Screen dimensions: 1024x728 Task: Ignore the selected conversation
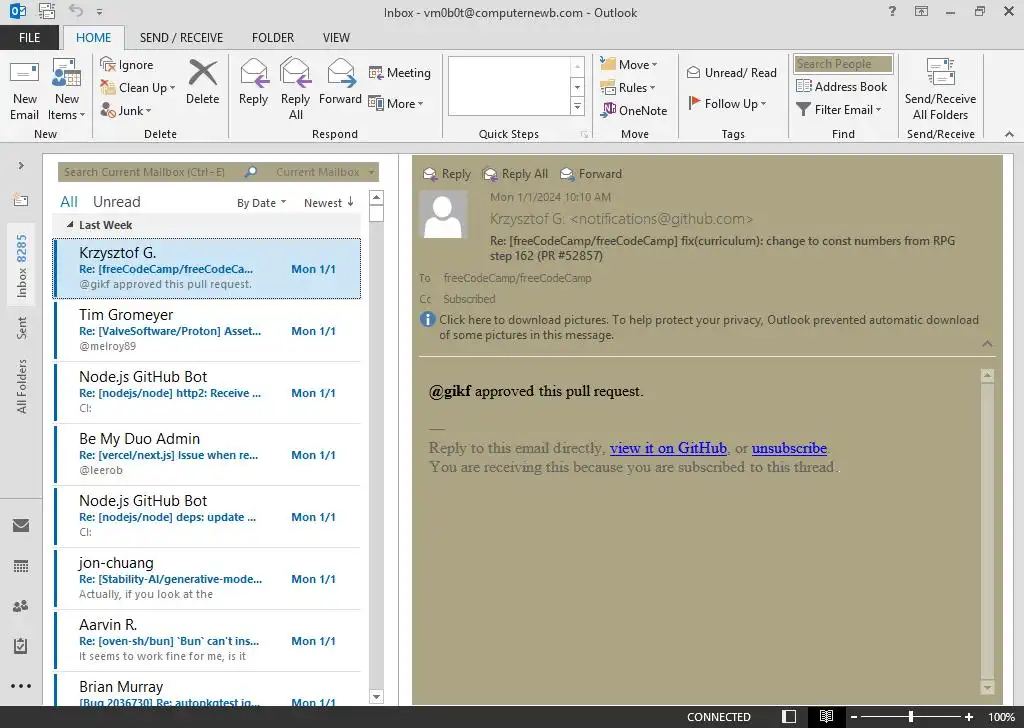[127, 65]
